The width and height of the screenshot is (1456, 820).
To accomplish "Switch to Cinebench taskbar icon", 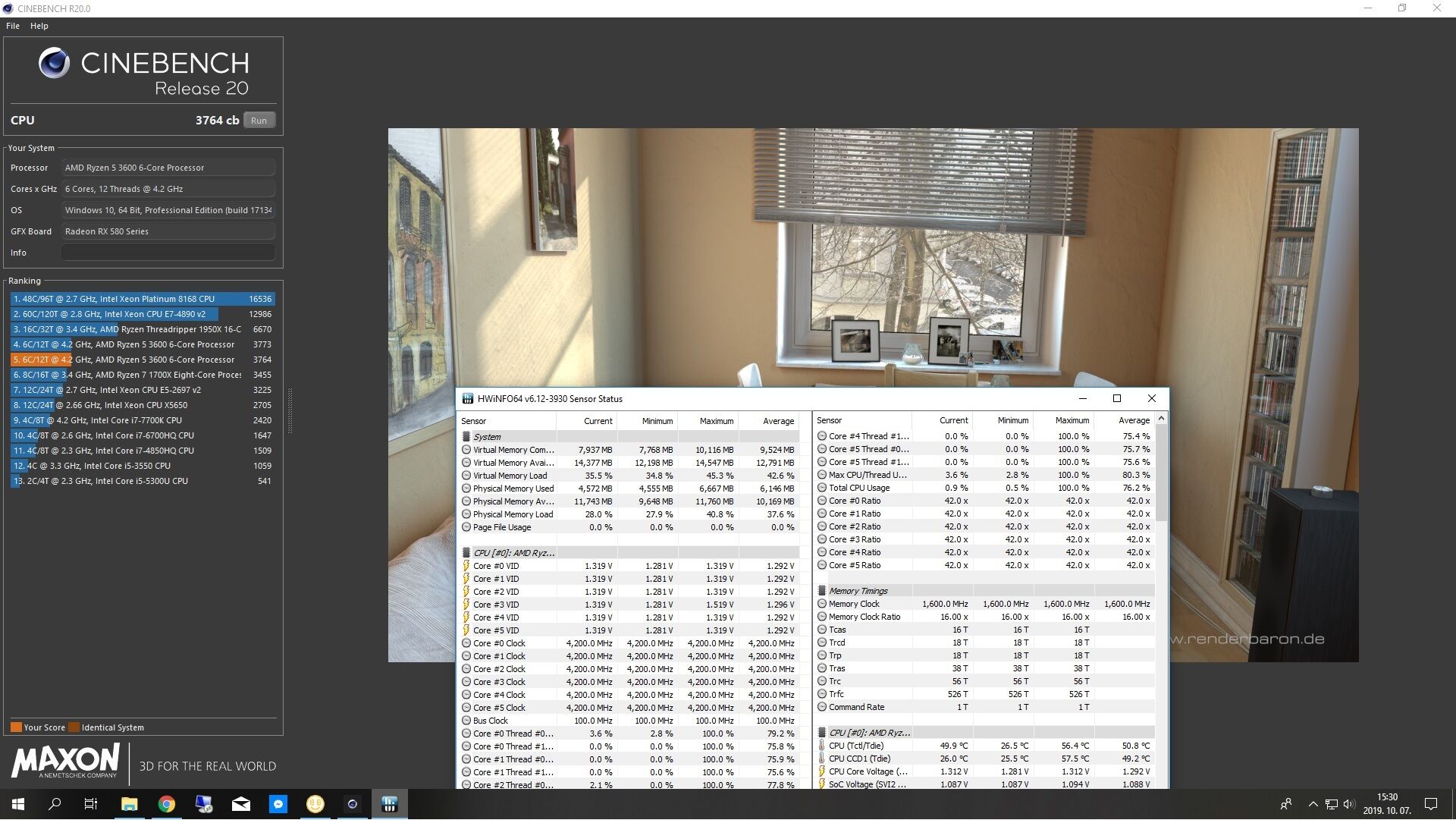I will (x=352, y=804).
